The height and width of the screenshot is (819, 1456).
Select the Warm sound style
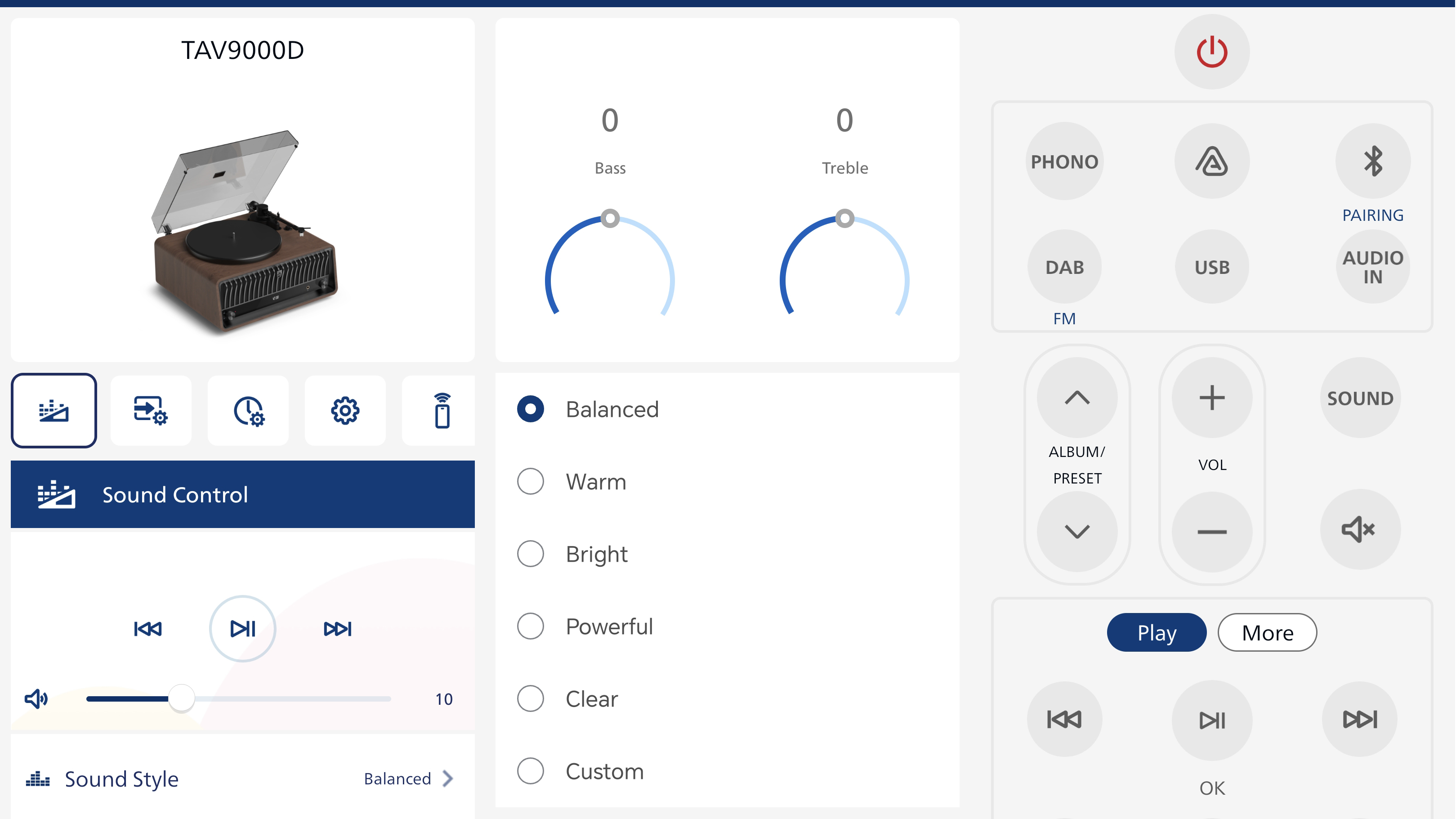530,482
